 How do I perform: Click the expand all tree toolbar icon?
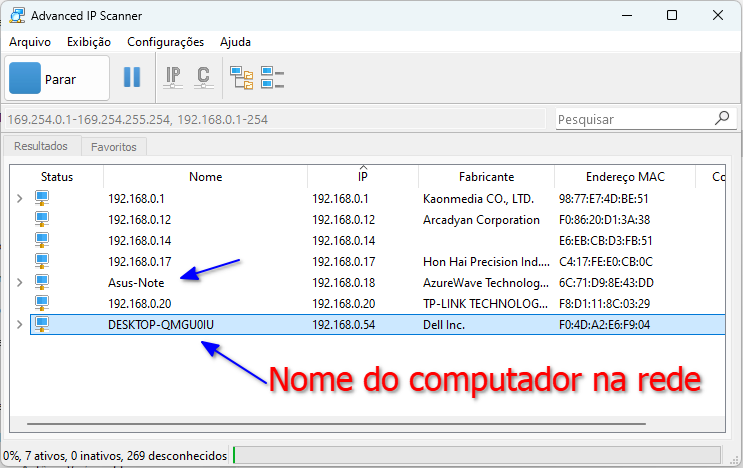(x=242, y=78)
